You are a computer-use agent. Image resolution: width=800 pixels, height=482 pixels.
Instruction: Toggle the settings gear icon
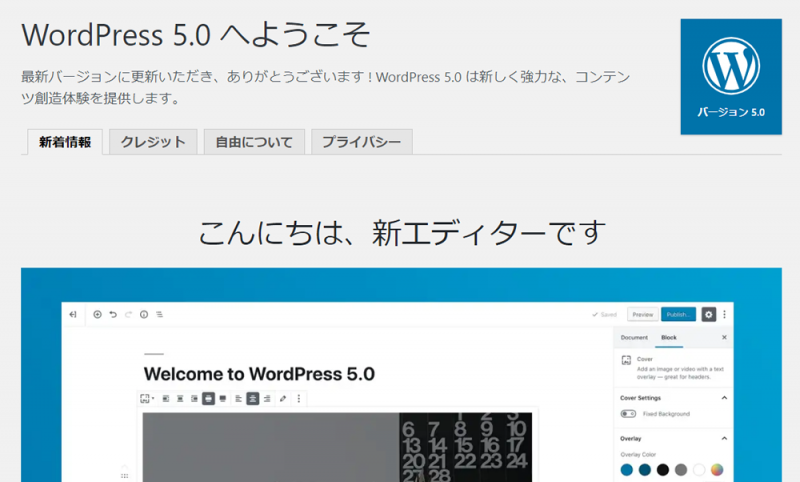pos(708,315)
